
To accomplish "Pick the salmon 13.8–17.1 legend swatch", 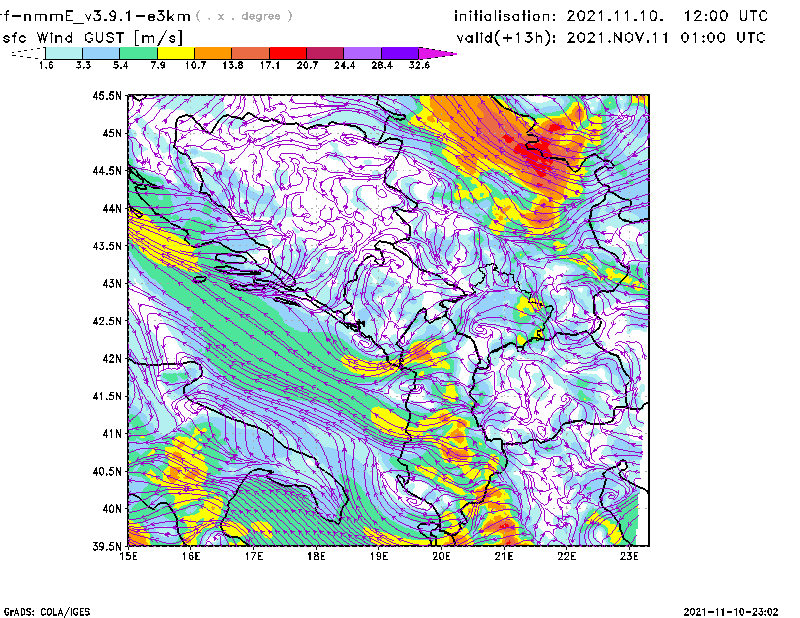I will click(x=251, y=53).
